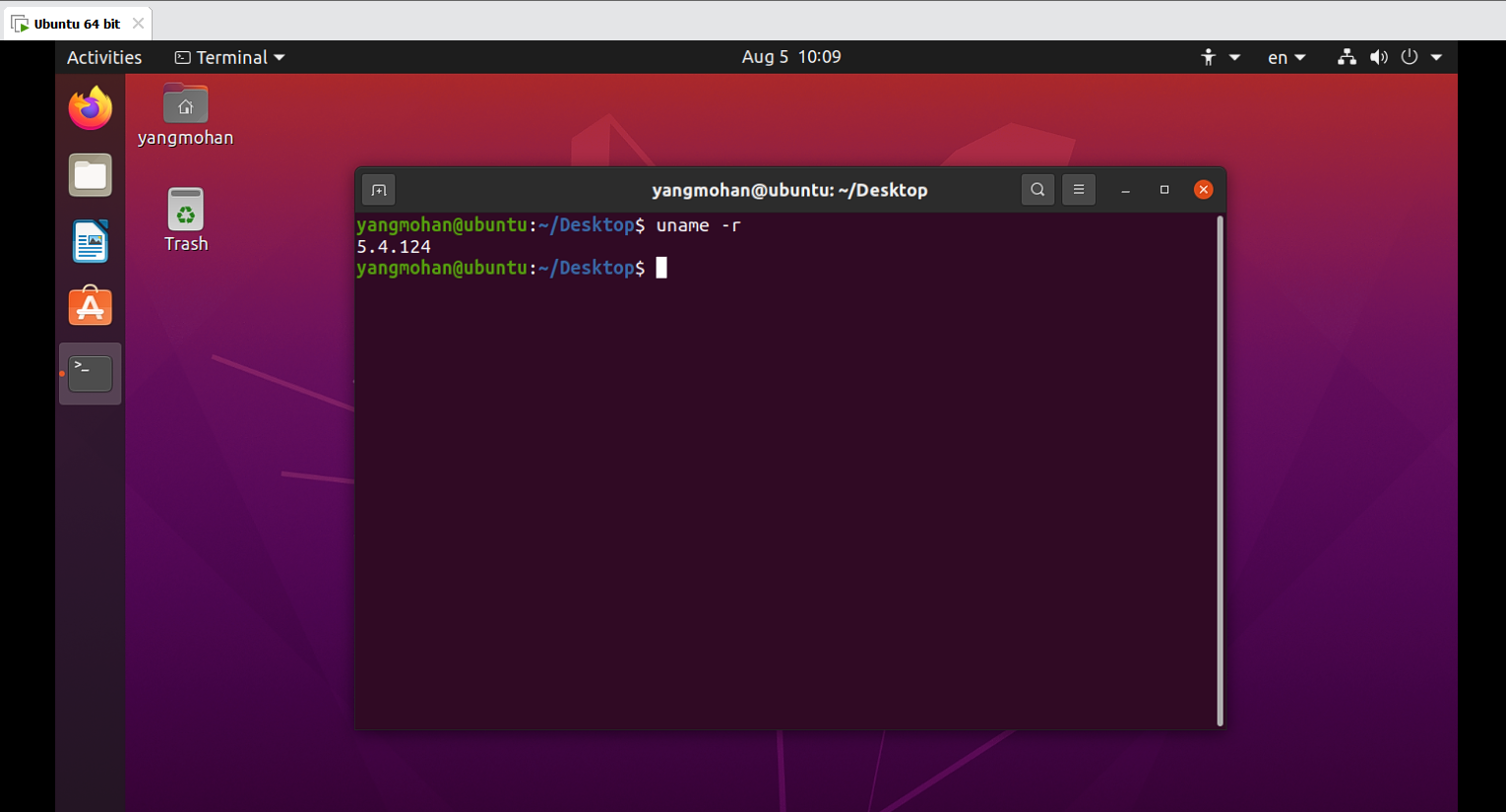Screen dimensions: 1506x812
Task: Mute system volume via the speaker icon
Action: (x=1379, y=57)
